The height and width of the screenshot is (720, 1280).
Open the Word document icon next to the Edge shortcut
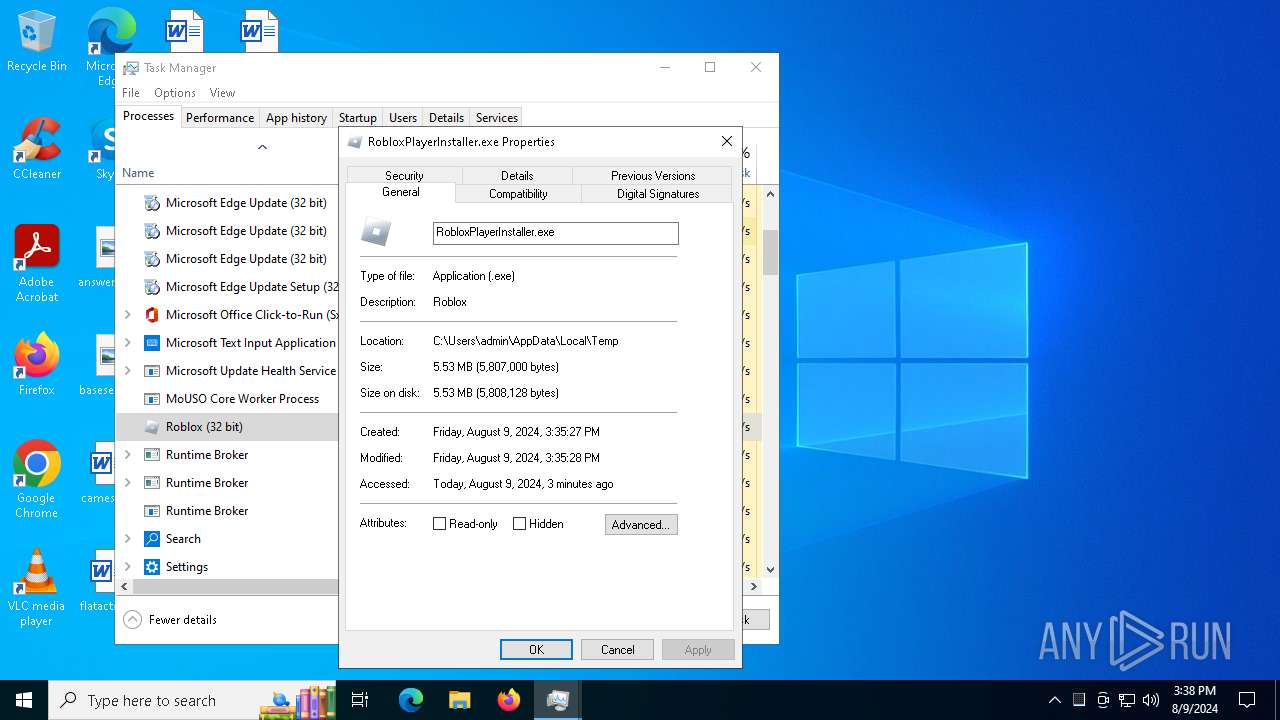coord(184,31)
